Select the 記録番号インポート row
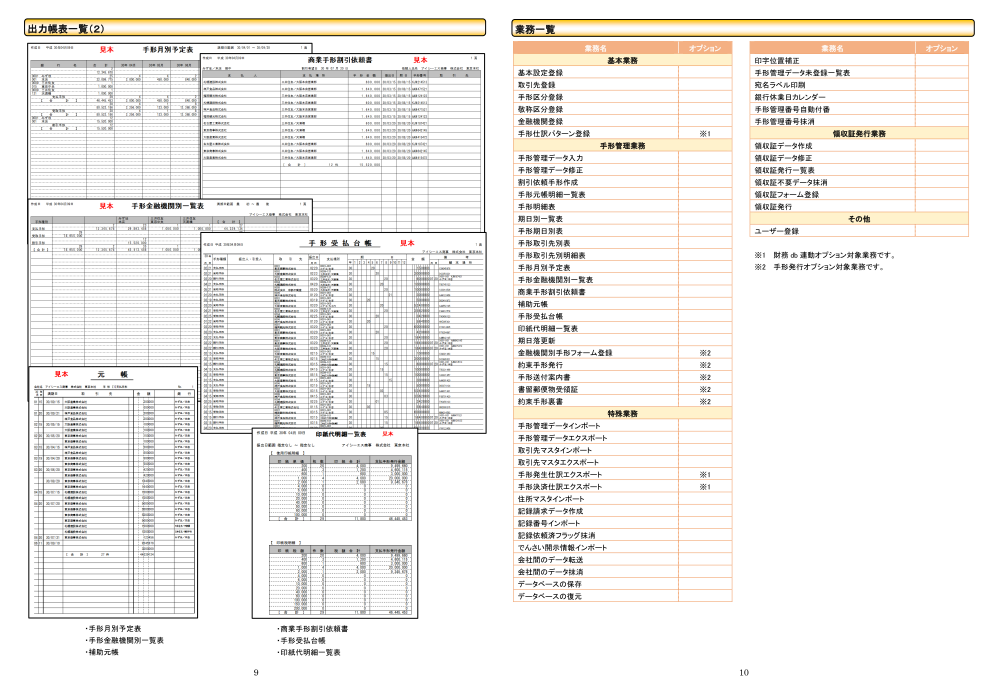1000x700 pixels. pyautogui.click(x=622, y=523)
